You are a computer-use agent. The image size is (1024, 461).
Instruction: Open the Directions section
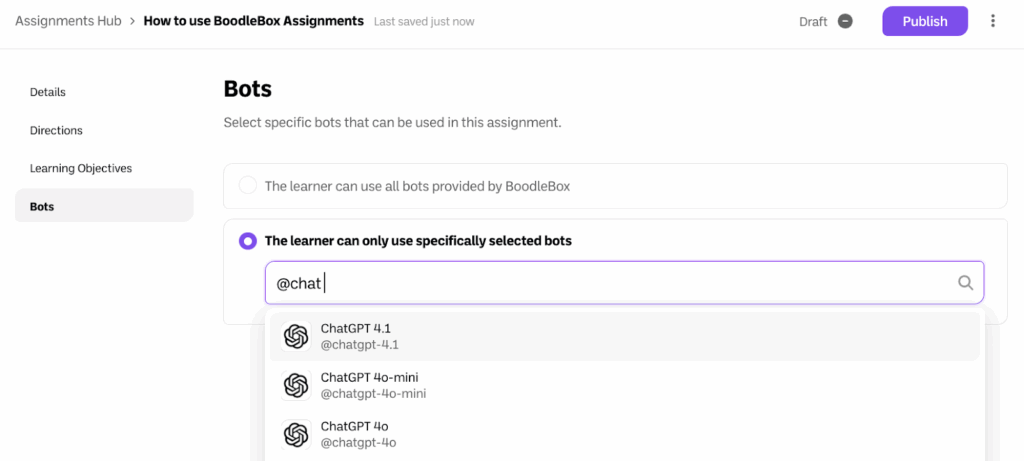pyautogui.click(x=56, y=130)
